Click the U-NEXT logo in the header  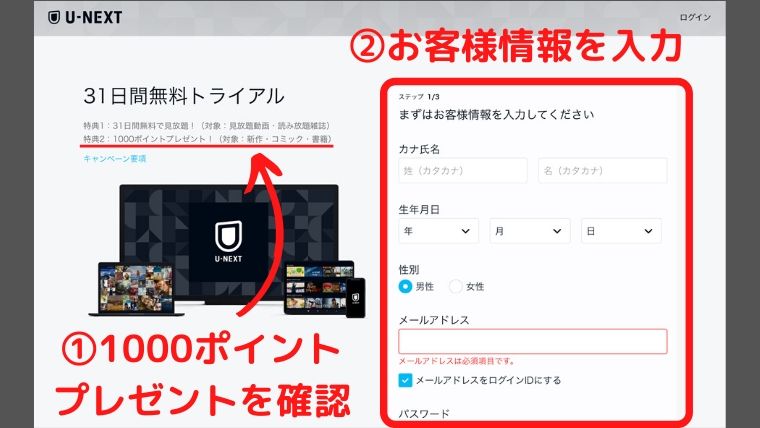click(x=85, y=17)
